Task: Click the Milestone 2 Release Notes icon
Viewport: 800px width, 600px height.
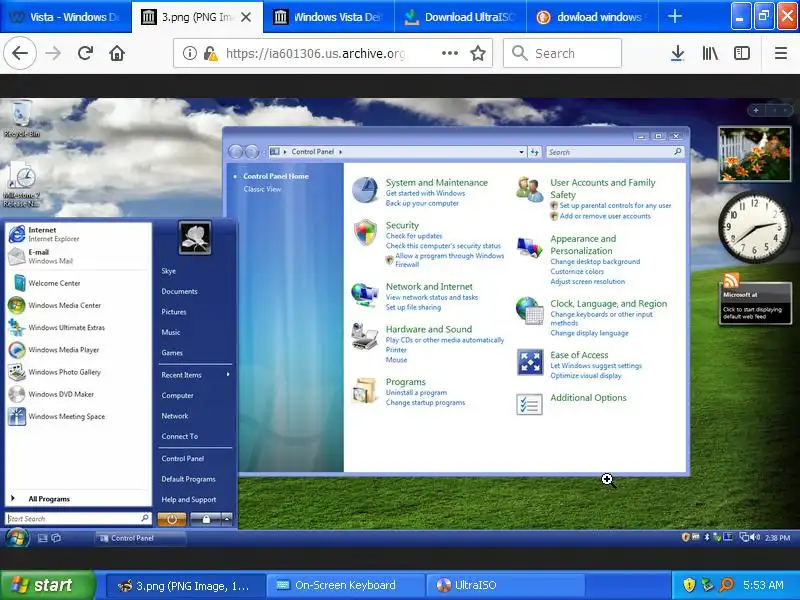Action: coord(21,184)
